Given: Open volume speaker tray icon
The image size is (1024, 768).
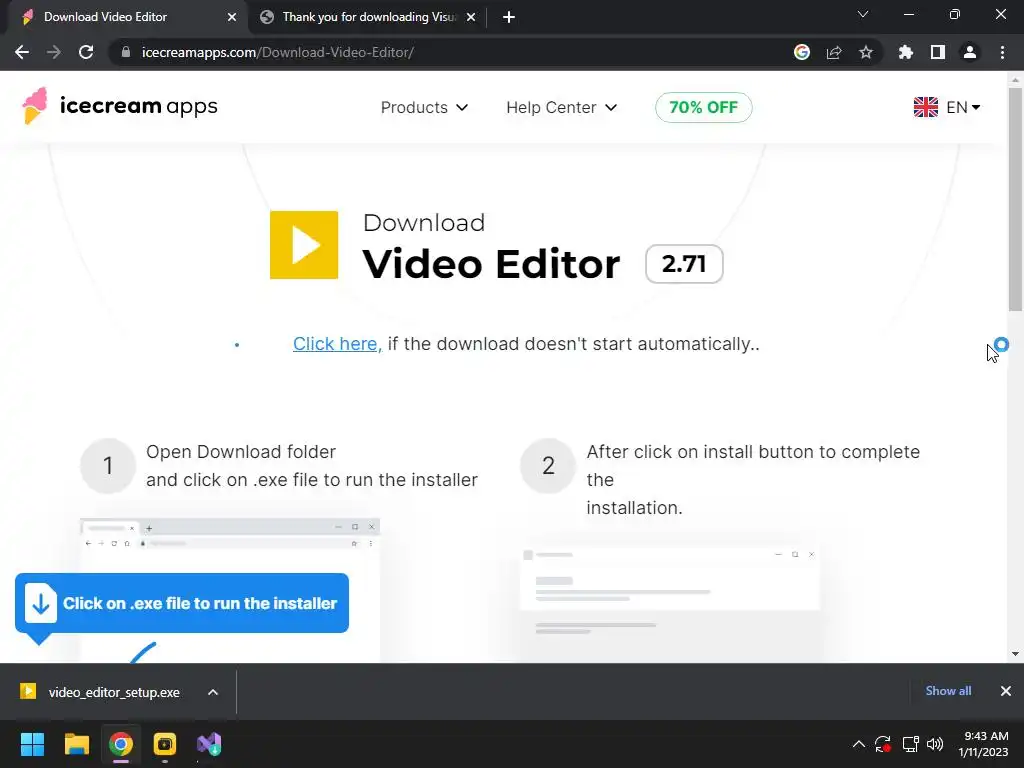Looking at the screenshot, I should click(935, 744).
